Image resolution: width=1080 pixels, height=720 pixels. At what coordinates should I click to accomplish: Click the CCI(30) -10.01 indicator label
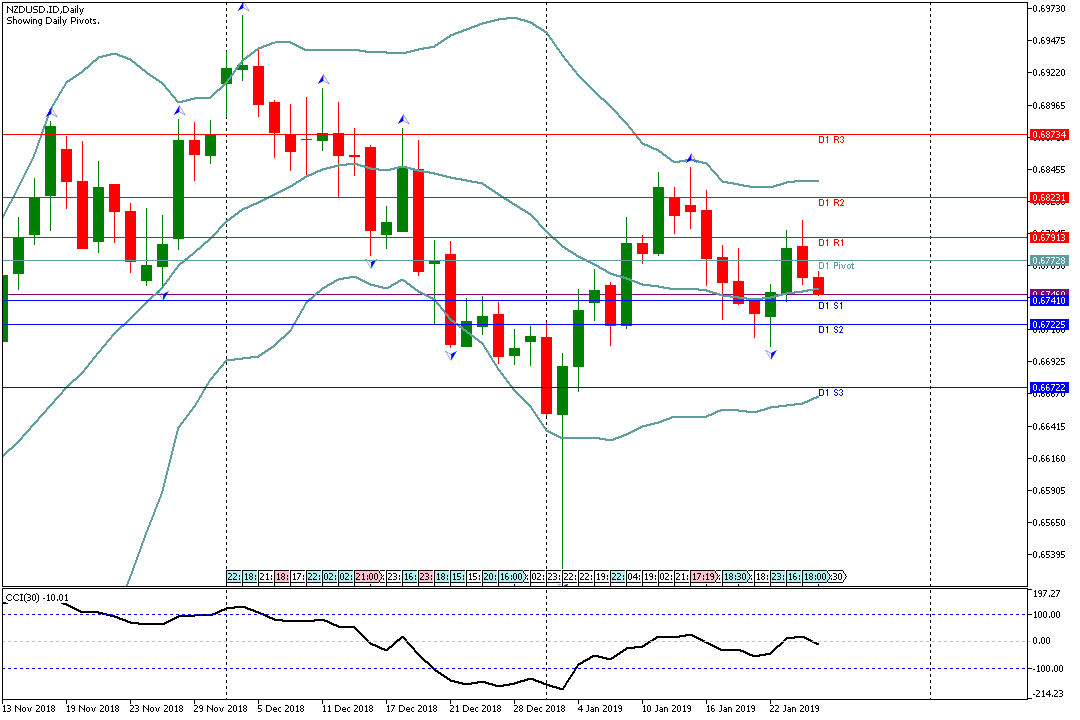[x=37, y=597]
